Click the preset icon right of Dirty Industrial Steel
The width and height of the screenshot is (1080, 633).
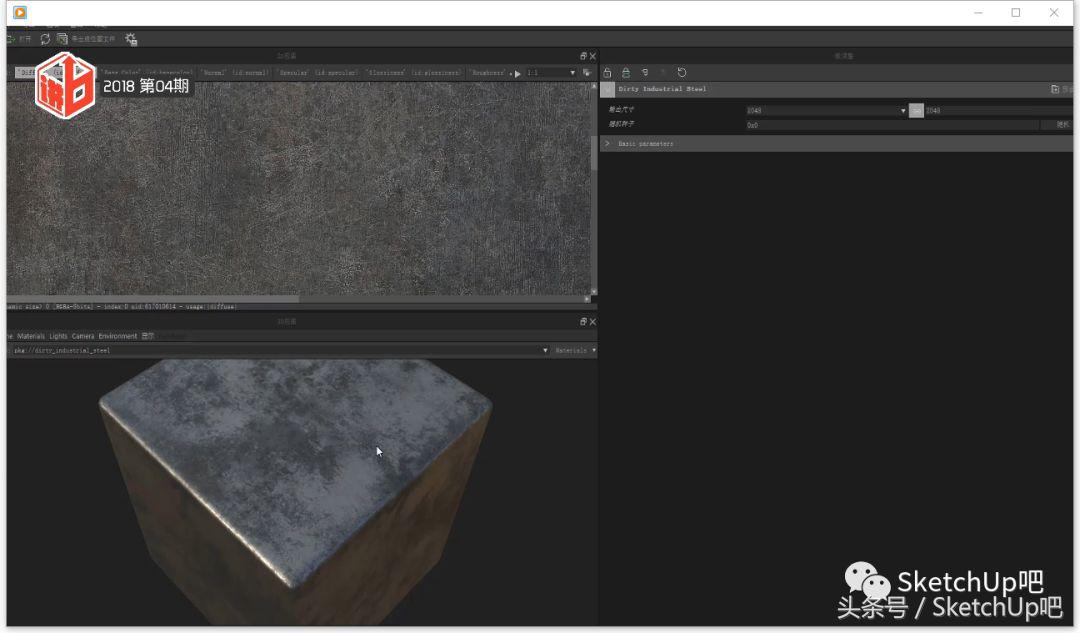(x=1055, y=89)
